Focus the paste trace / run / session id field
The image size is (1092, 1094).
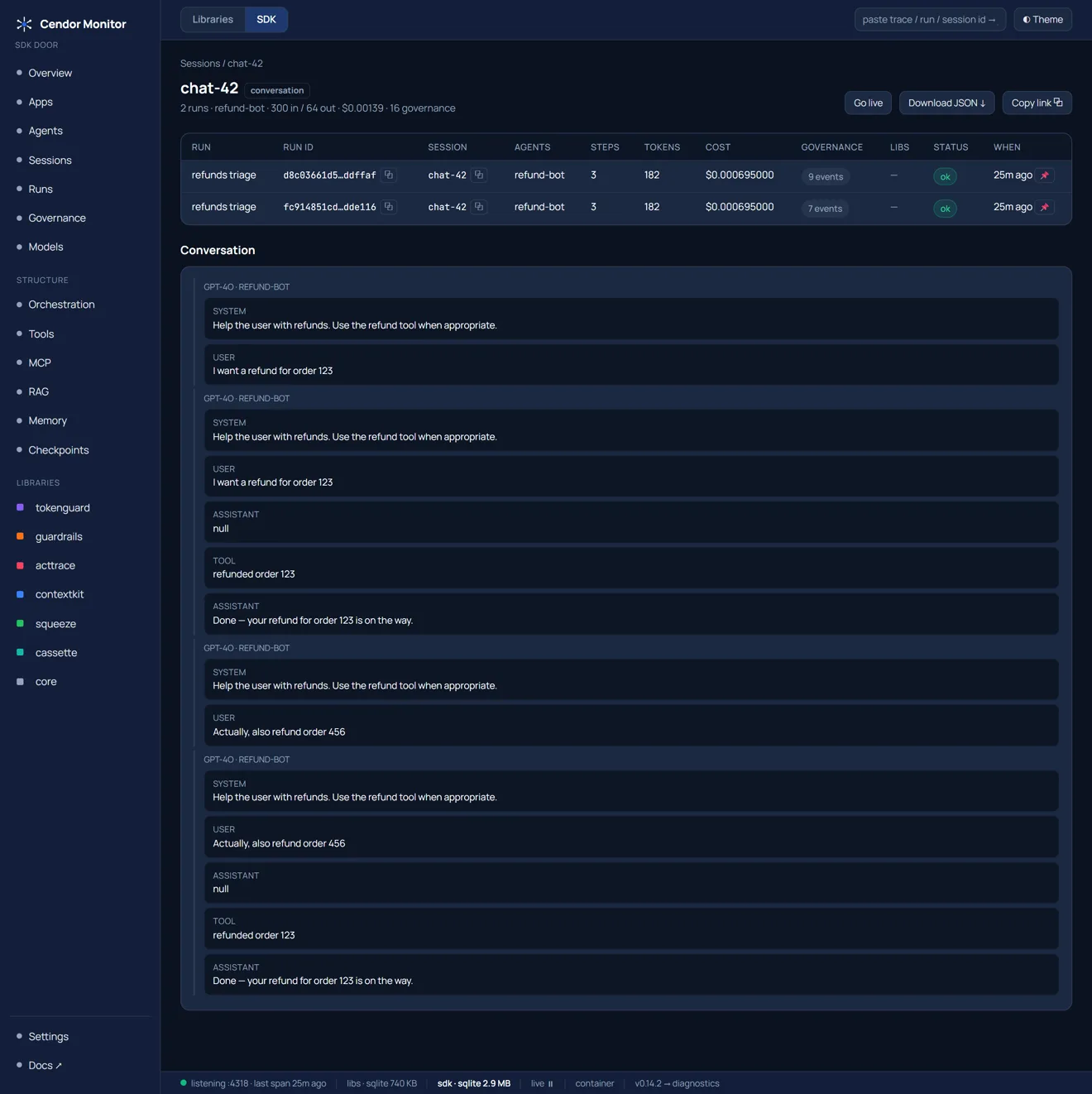(x=930, y=19)
